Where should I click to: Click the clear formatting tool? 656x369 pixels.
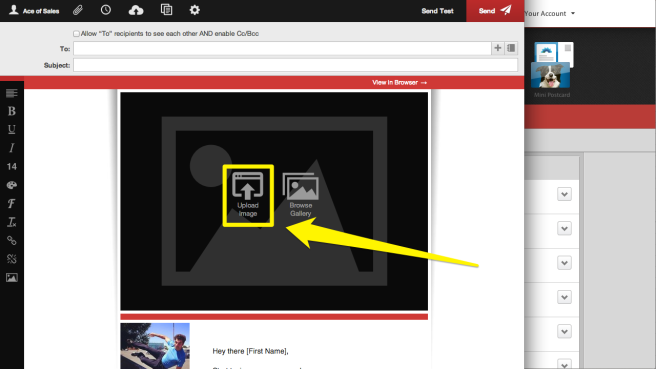click(12, 222)
